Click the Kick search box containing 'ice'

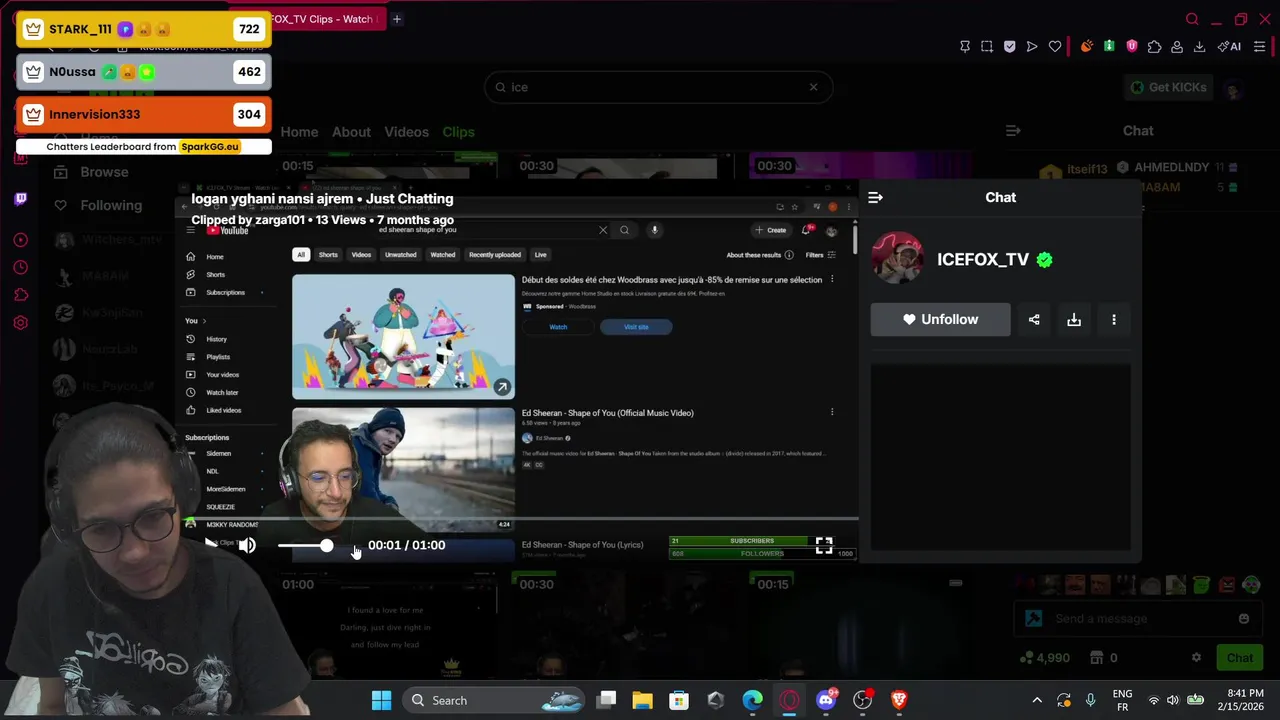click(658, 87)
